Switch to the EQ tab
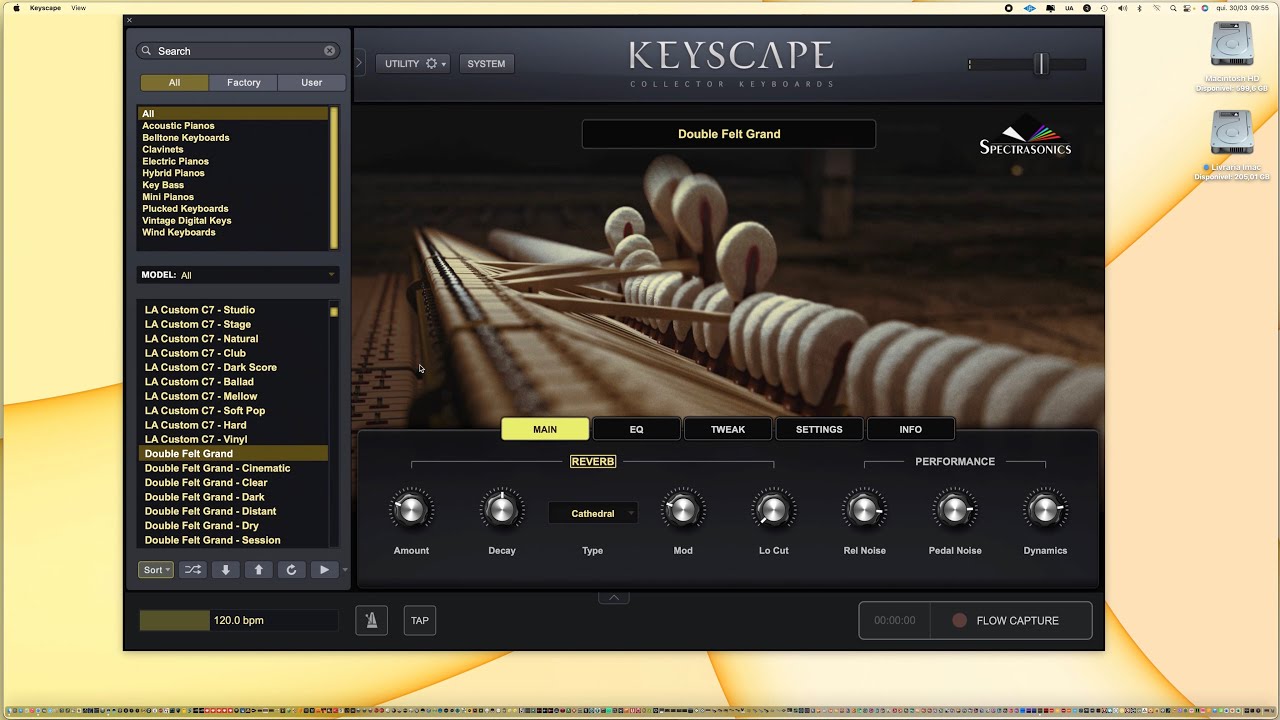The image size is (1280, 720). pos(636,429)
